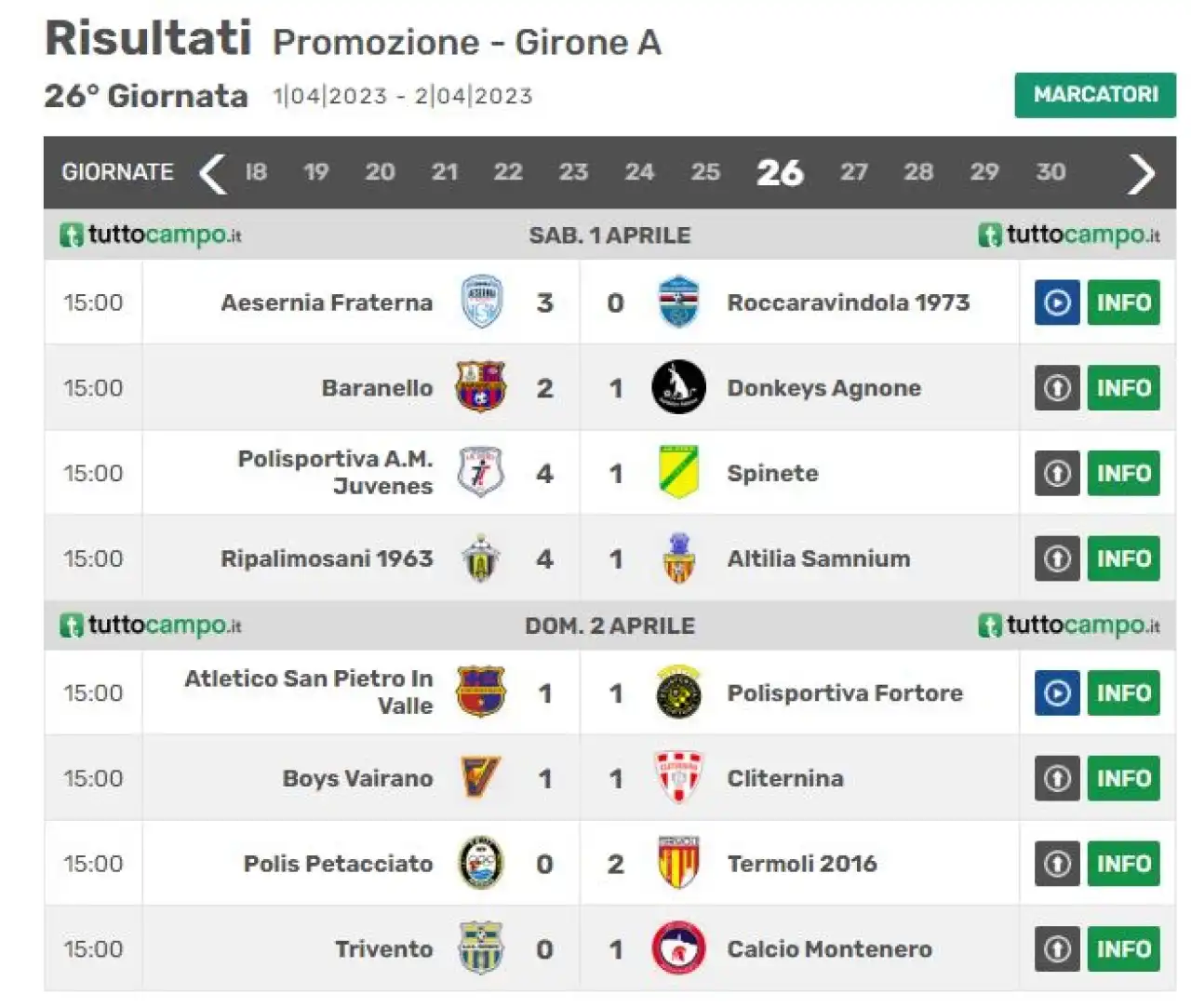Open INFO for Trivento vs Calcio Montenero
The height and width of the screenshot is (1008, 1191).
1124,949
